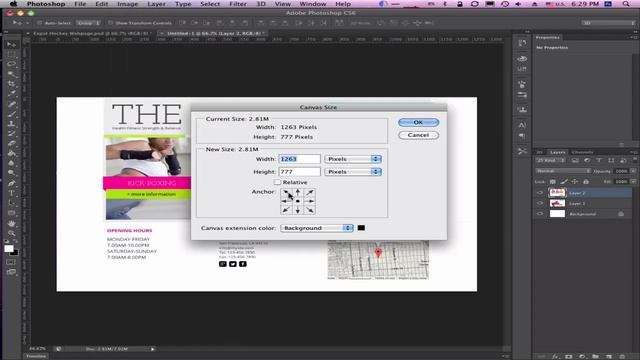
Task: Open the collapsed Character panel icon
Action: 522,125
